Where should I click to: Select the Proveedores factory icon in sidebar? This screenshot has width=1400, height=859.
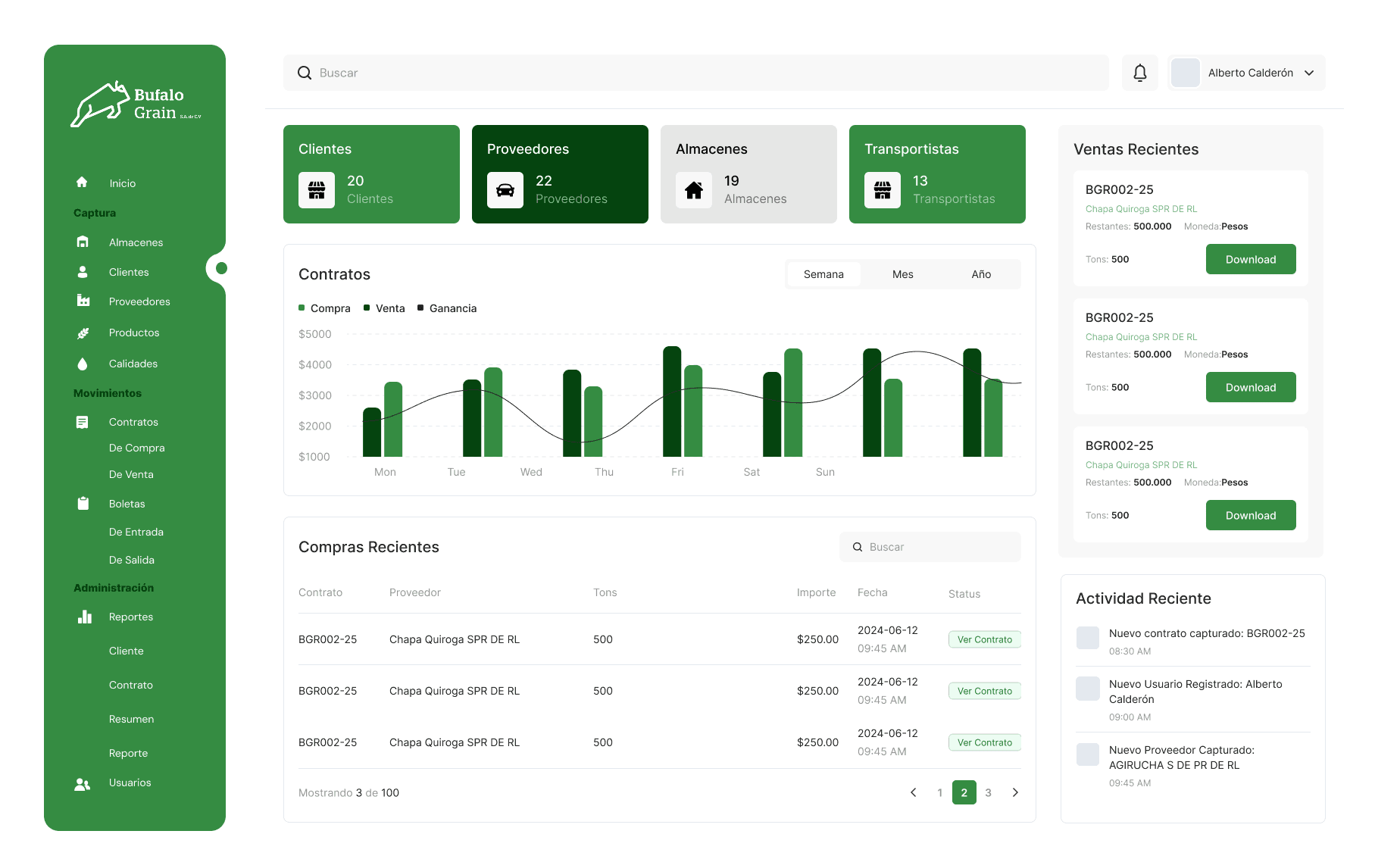[83, 301]
